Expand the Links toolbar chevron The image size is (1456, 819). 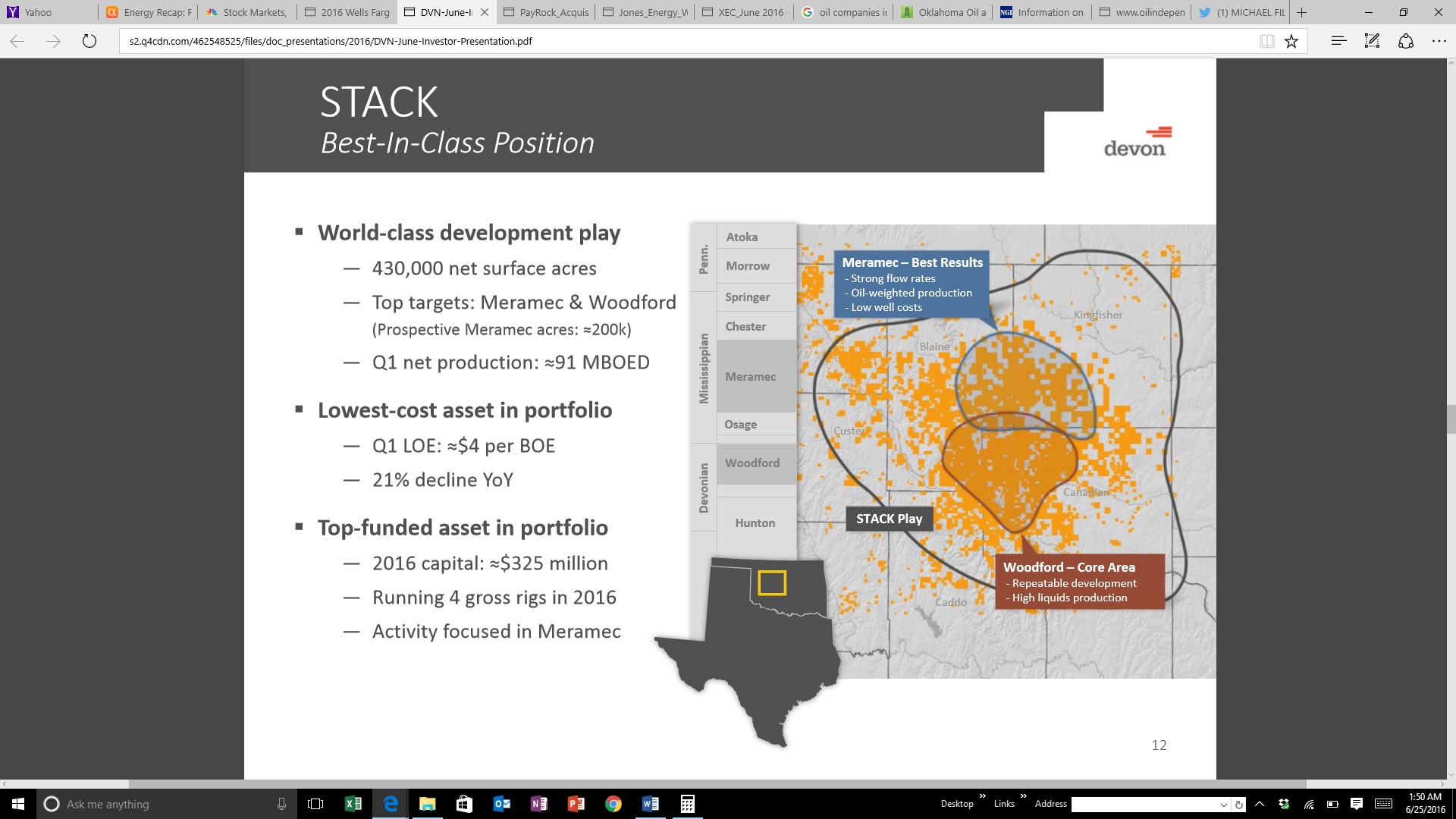point(1023,796)
